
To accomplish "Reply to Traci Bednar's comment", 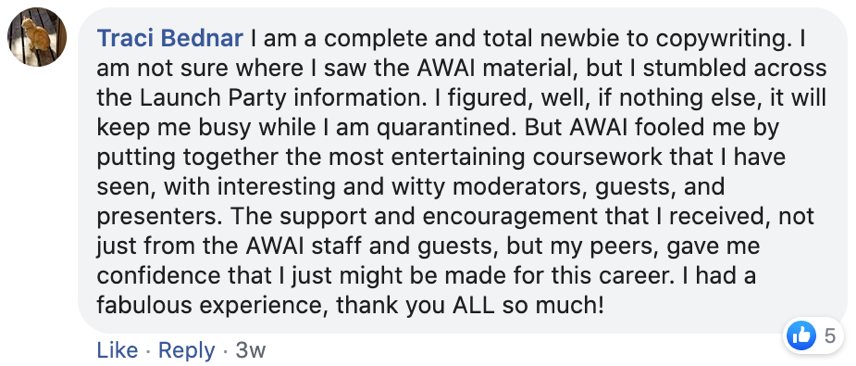I will coord(186,350).
